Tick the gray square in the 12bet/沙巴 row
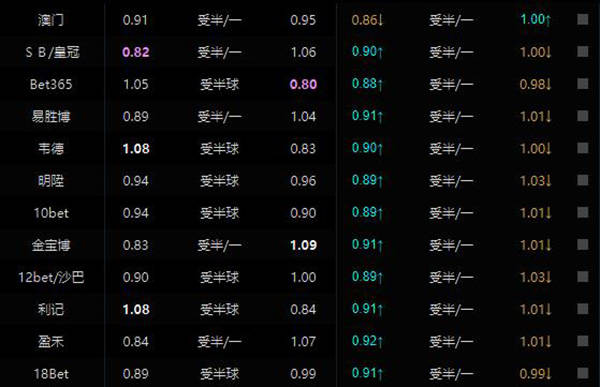Screen dimensions: 600x387 click(x=582, y=276)
